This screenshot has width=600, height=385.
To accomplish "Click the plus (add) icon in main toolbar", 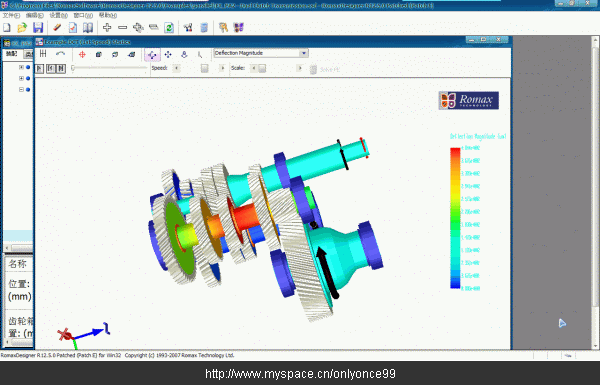I will 107,28.
